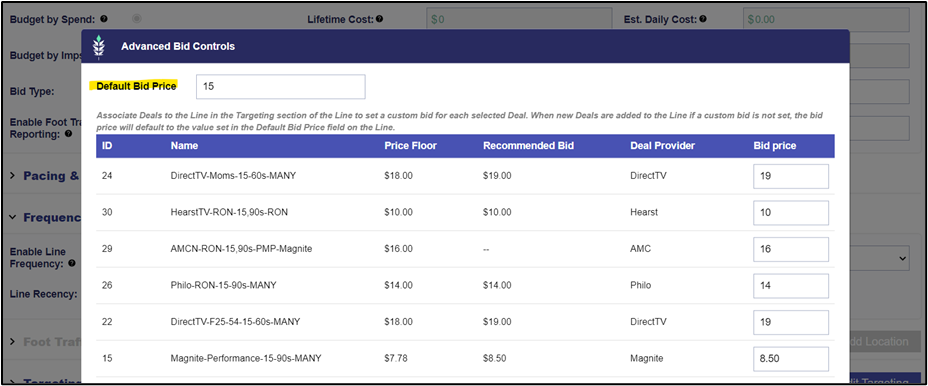
Task: Expand the Foot Traffic section chevron
Action: [12, 342]
